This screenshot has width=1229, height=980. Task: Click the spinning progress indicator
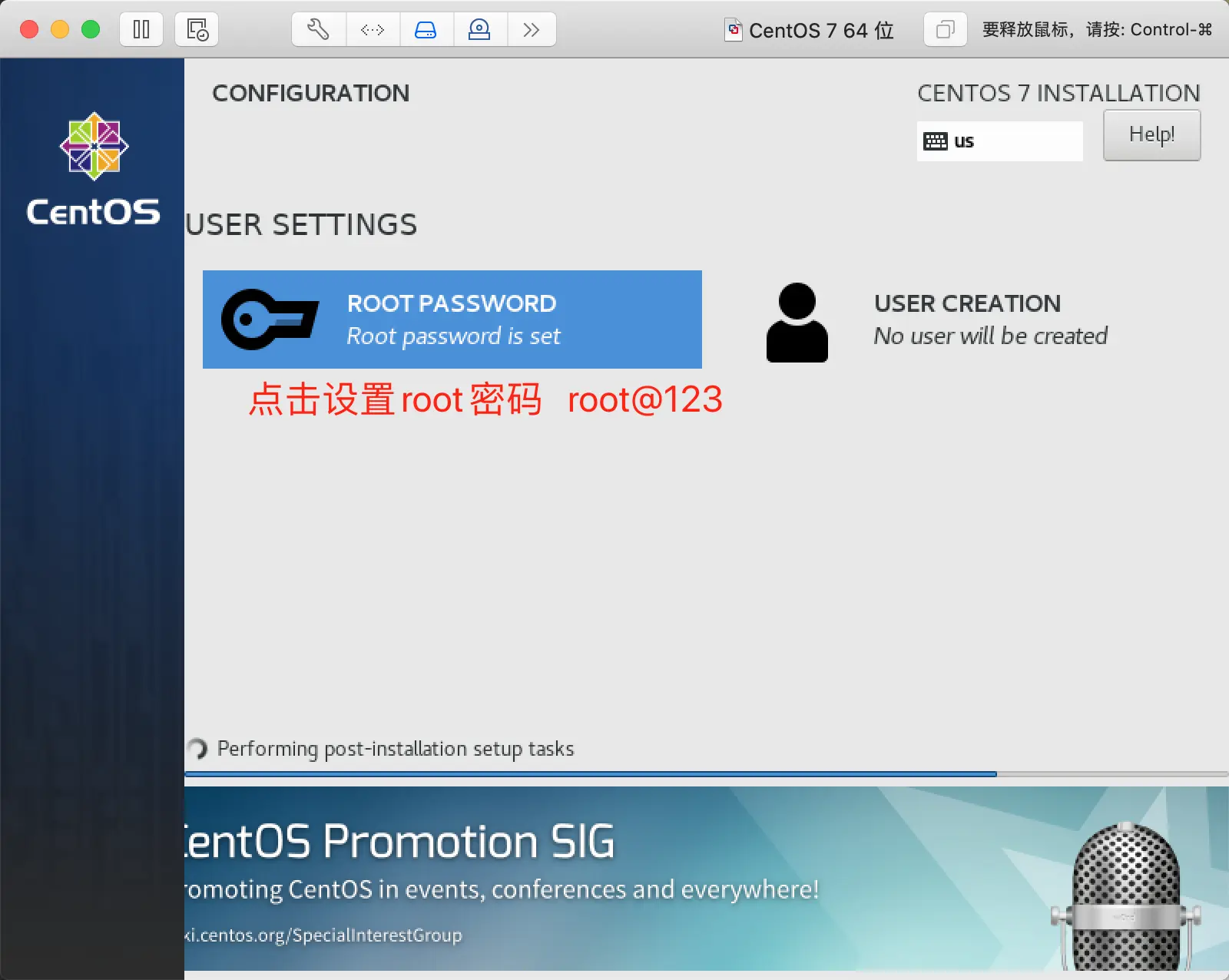tap(197, 749)
